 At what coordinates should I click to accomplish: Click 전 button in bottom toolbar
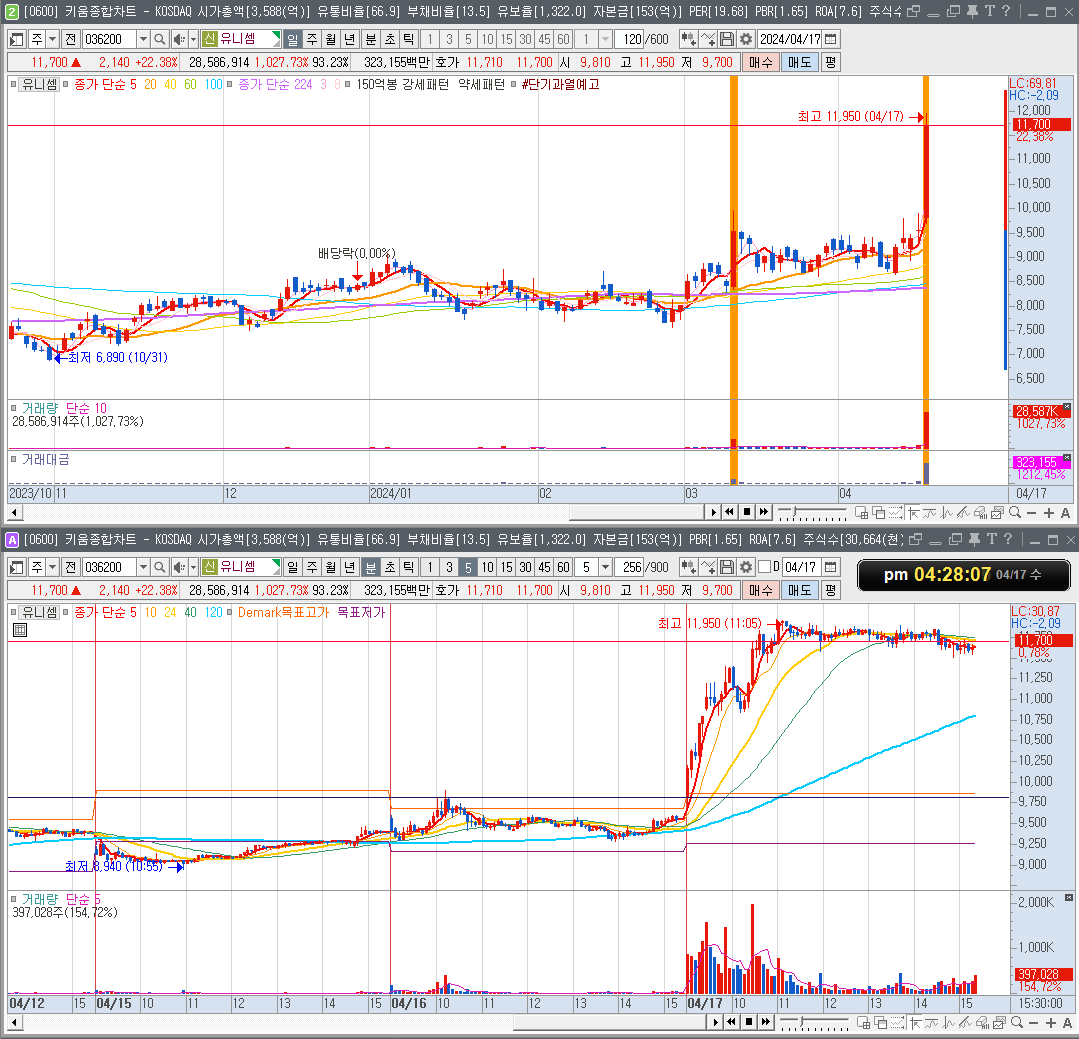pos(70,567)
